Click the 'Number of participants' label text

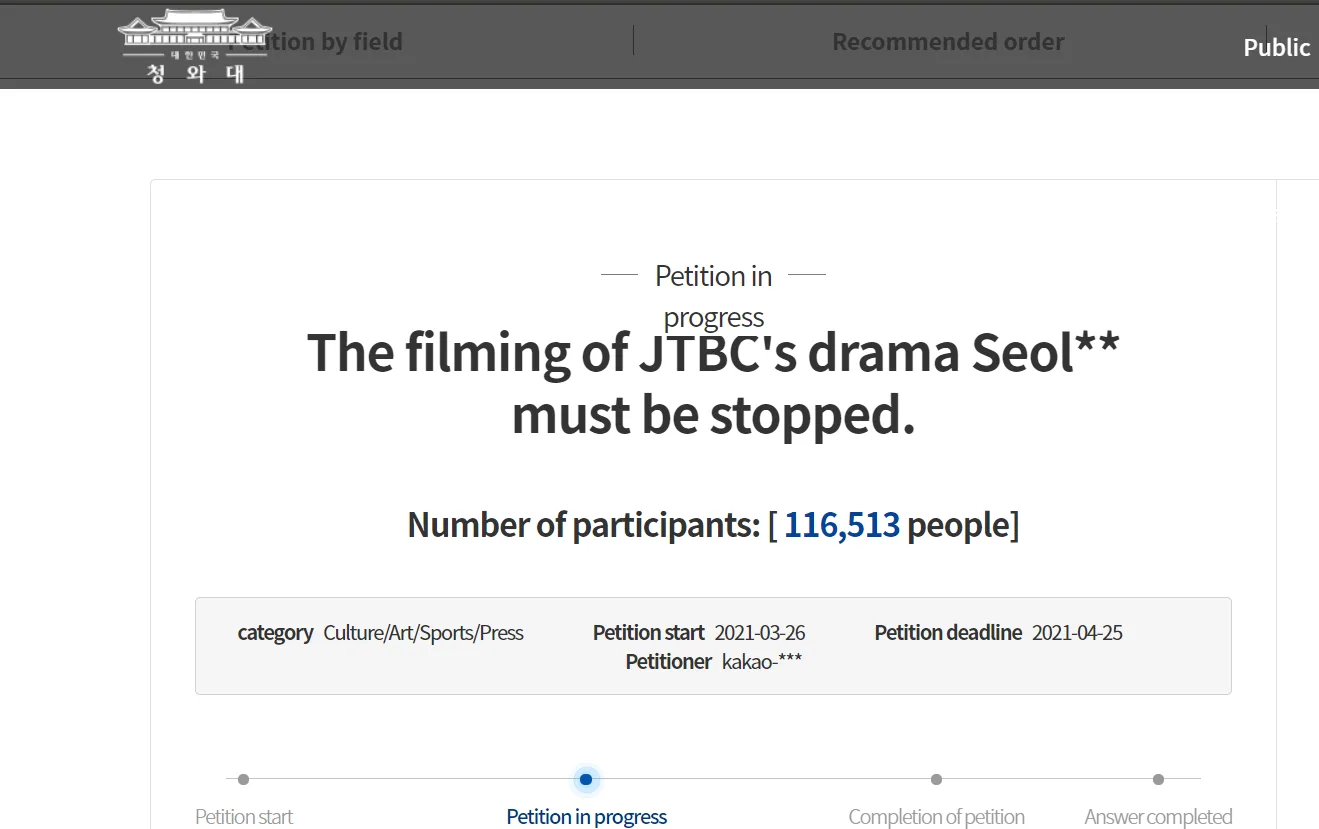point(584,525)
